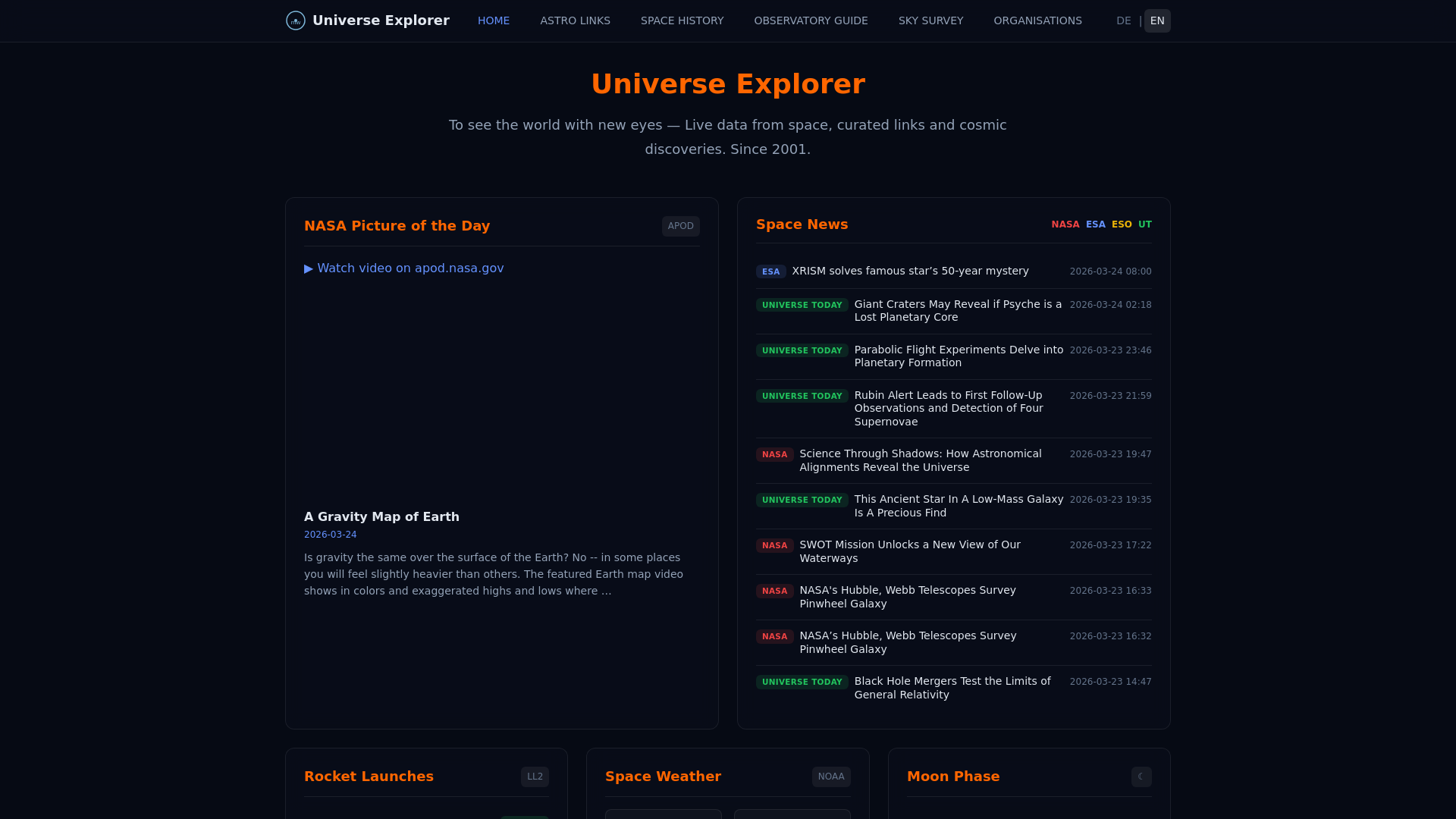Image resolution: width=1456 pixels, height=819 pixels.
Task: Open 'A Gravity Map of Earth' title
Action: tap(381, 516)
